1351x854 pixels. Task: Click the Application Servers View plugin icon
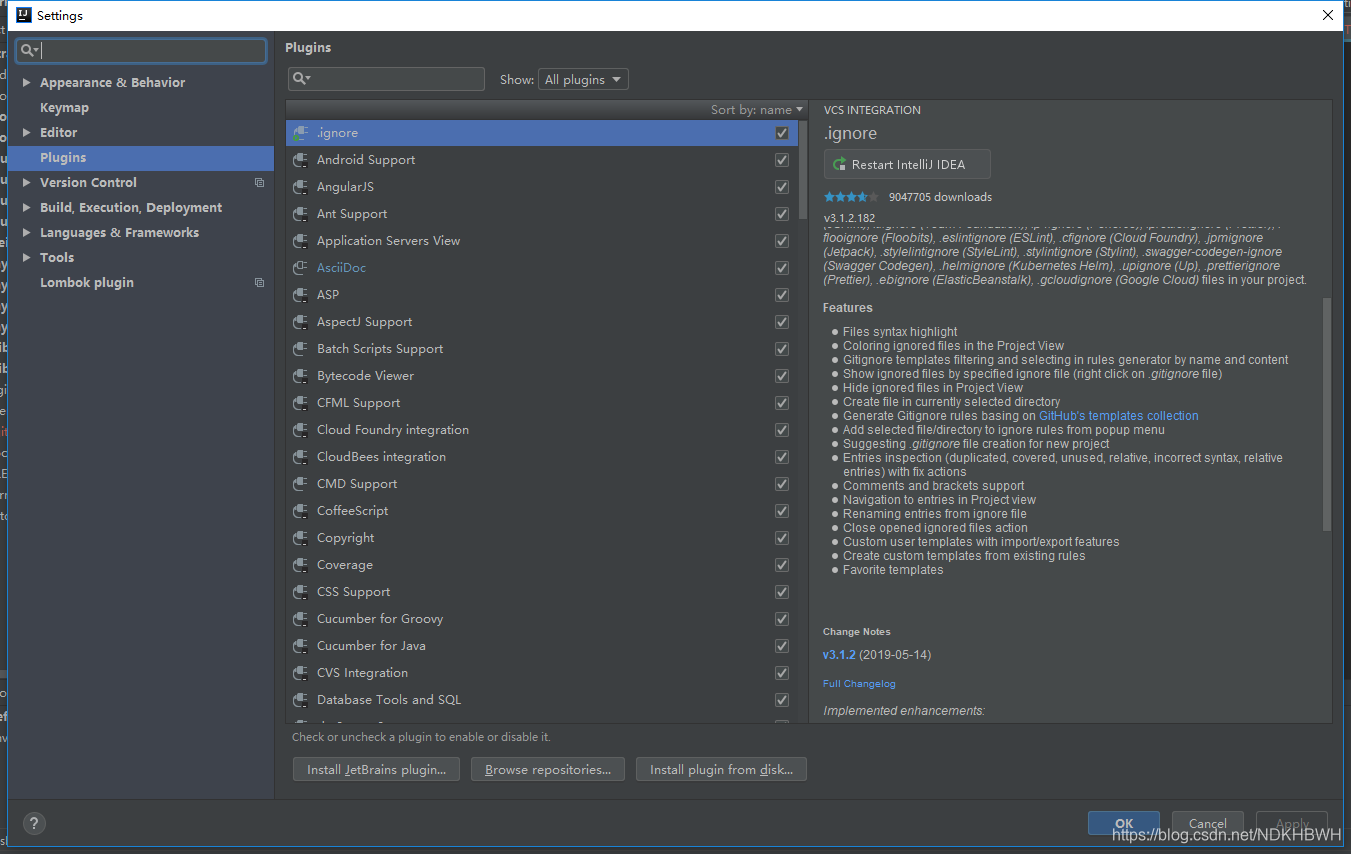[299, 241]
